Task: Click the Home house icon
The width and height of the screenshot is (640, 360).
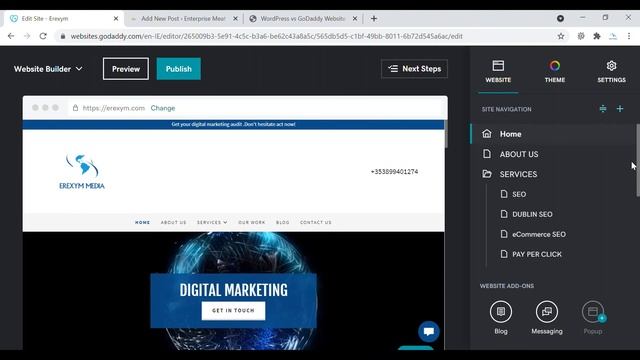Action: (487, 133)
